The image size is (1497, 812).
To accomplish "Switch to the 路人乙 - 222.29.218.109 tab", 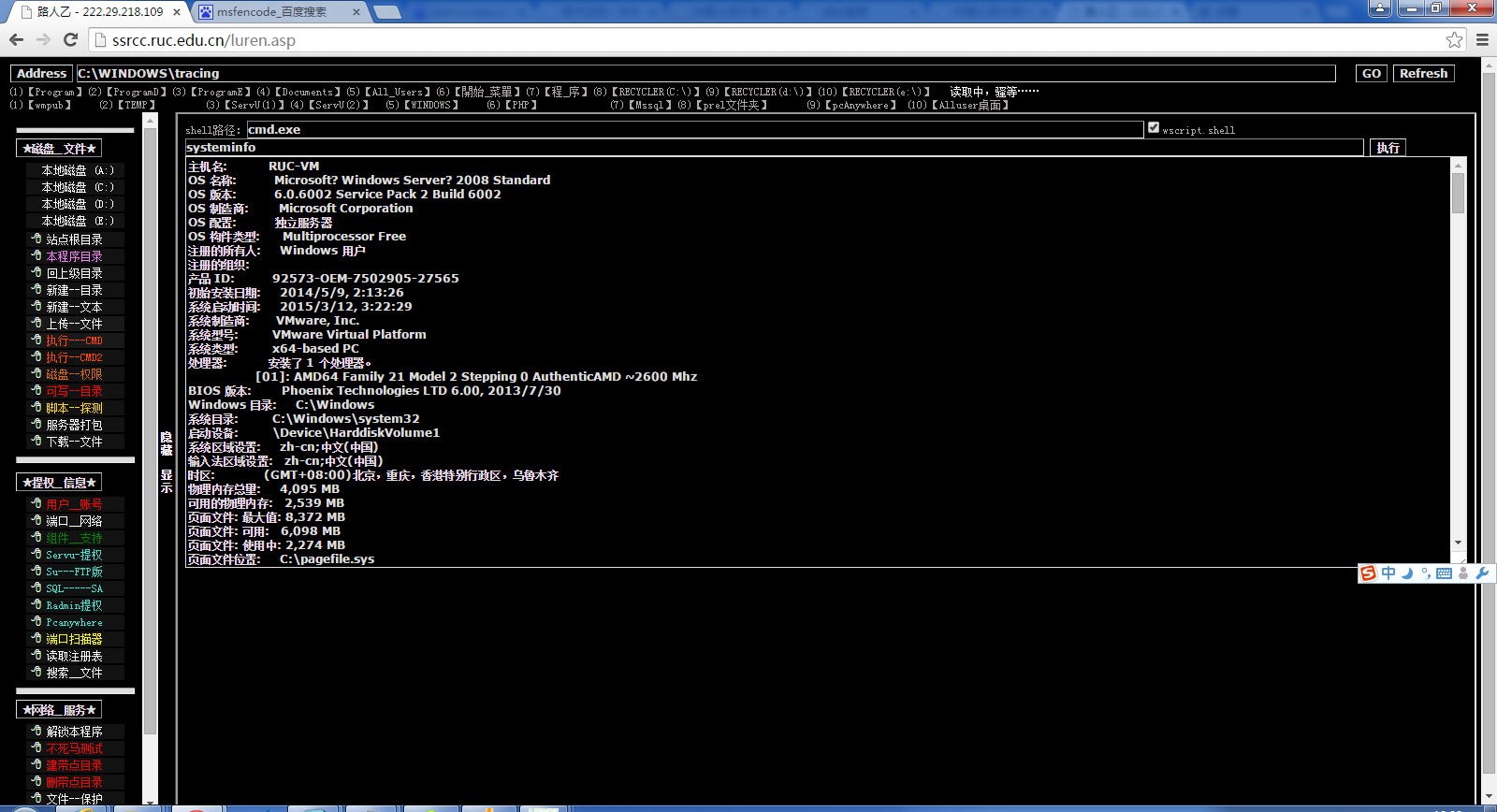I will [x=100, y=12].
